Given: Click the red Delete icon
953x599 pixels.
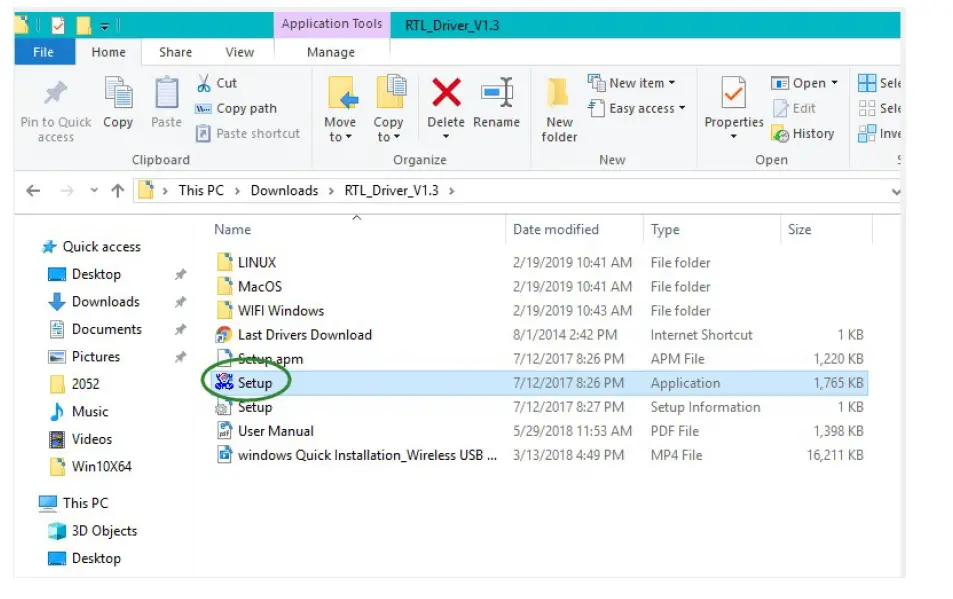Looking at the screenshot, I should 446,92.
